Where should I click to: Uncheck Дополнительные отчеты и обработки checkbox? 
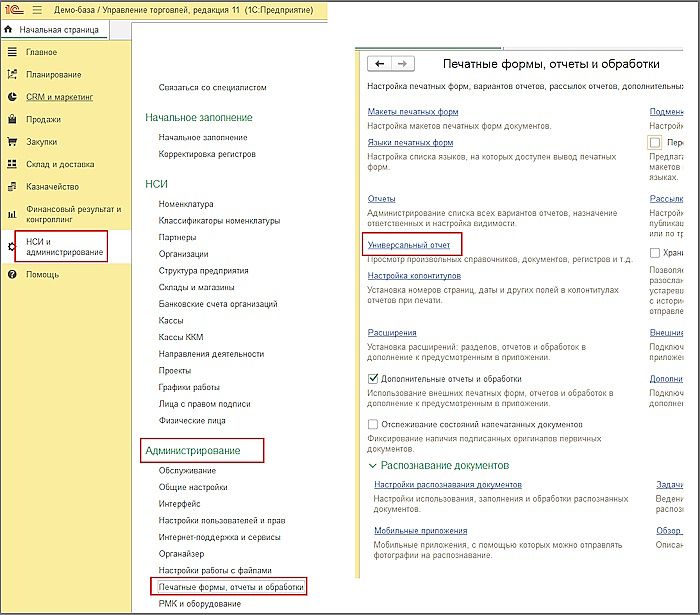[373, 378]
